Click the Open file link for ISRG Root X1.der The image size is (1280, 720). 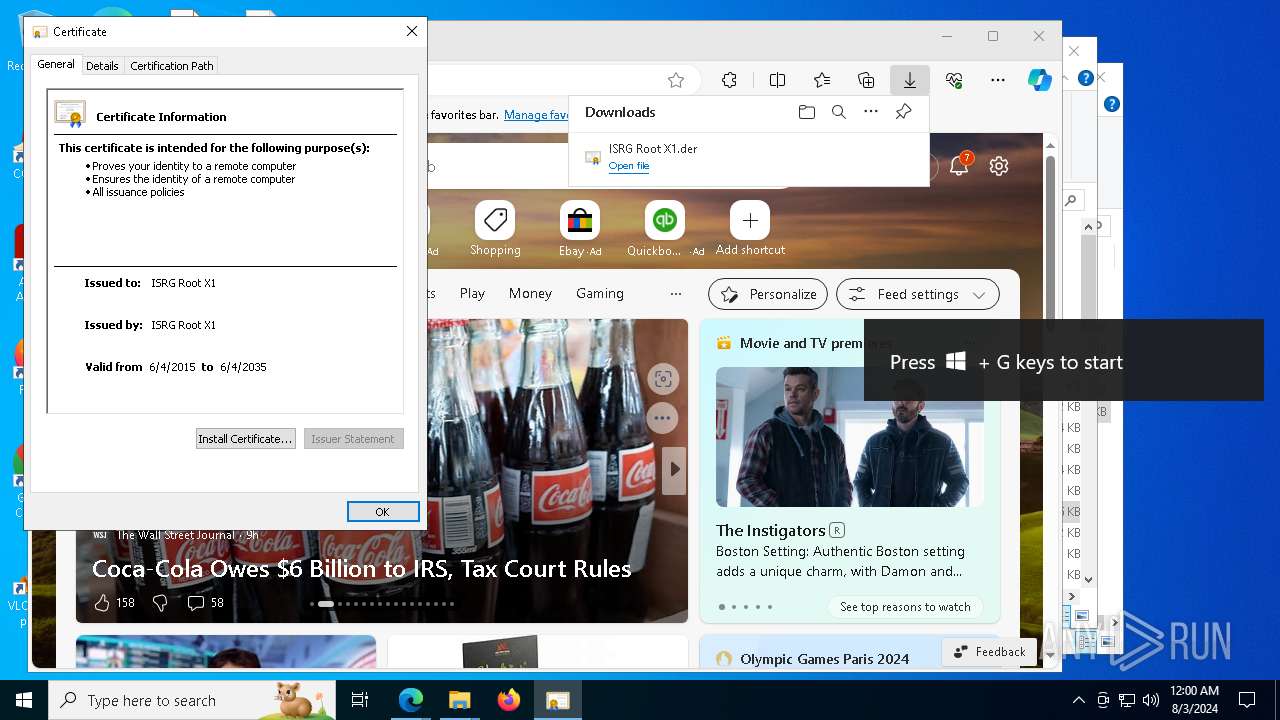(629, 166)
